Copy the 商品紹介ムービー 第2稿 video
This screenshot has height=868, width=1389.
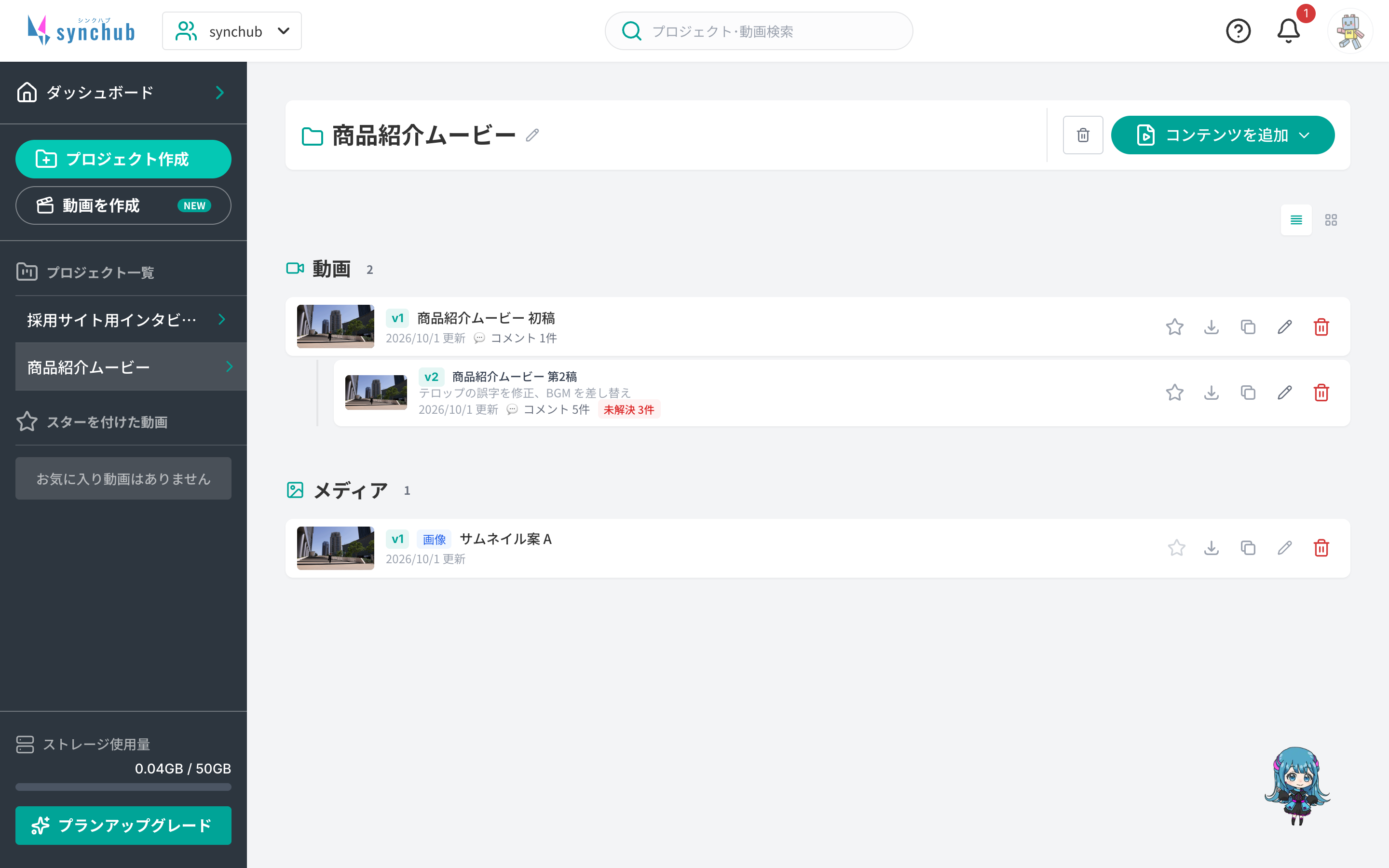(x=1248, y=392)
